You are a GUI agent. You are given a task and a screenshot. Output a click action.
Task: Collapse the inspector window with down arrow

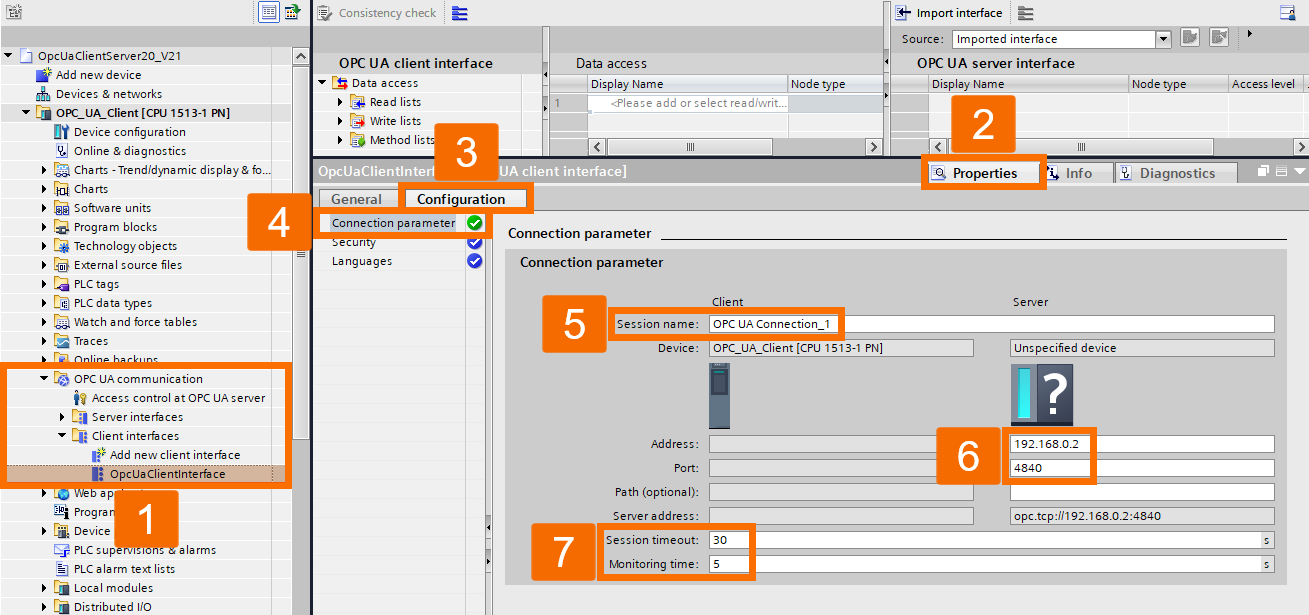(x=1299, y=172)
